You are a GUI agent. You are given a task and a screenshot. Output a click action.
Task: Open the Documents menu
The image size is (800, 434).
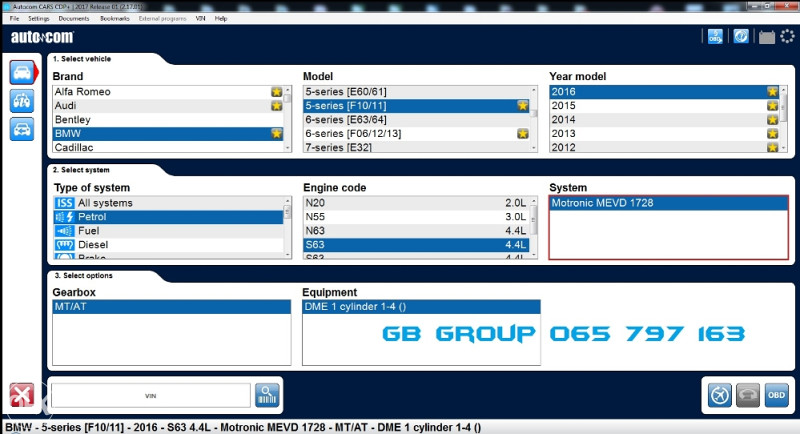tap(74, 18)
